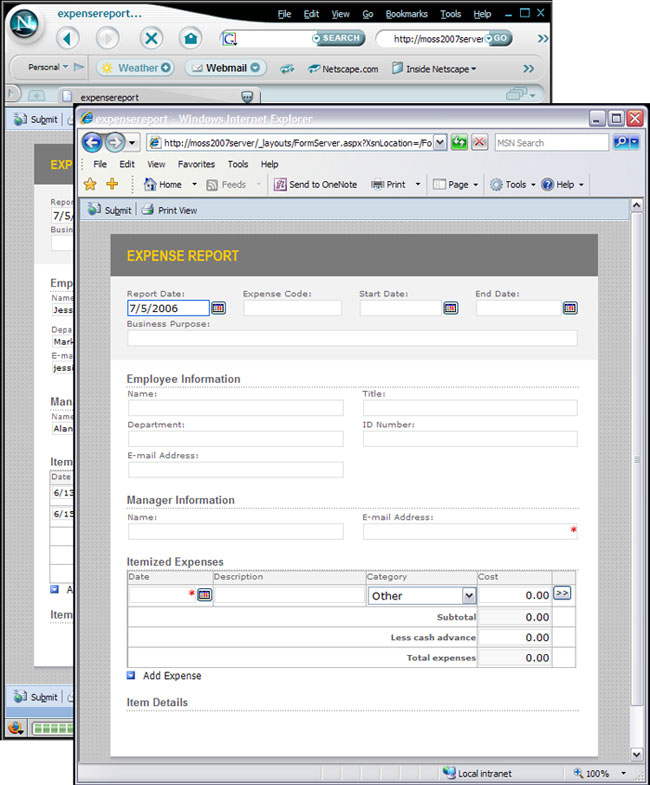Click the IE Print toolbar button

[388, 184]
